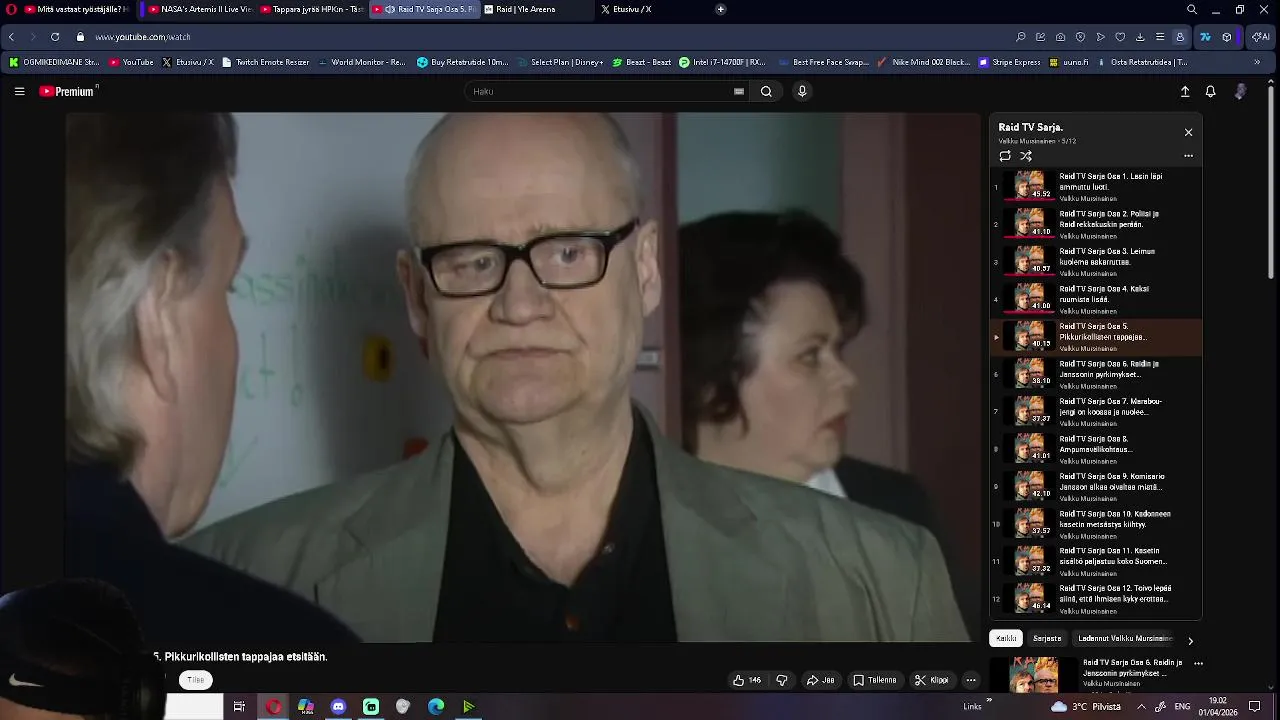Viewport: 1280px width, 720px height.
Task: Play Raid TV Sarja Osa 9 Komisario Jansson
Action: 1096,486
